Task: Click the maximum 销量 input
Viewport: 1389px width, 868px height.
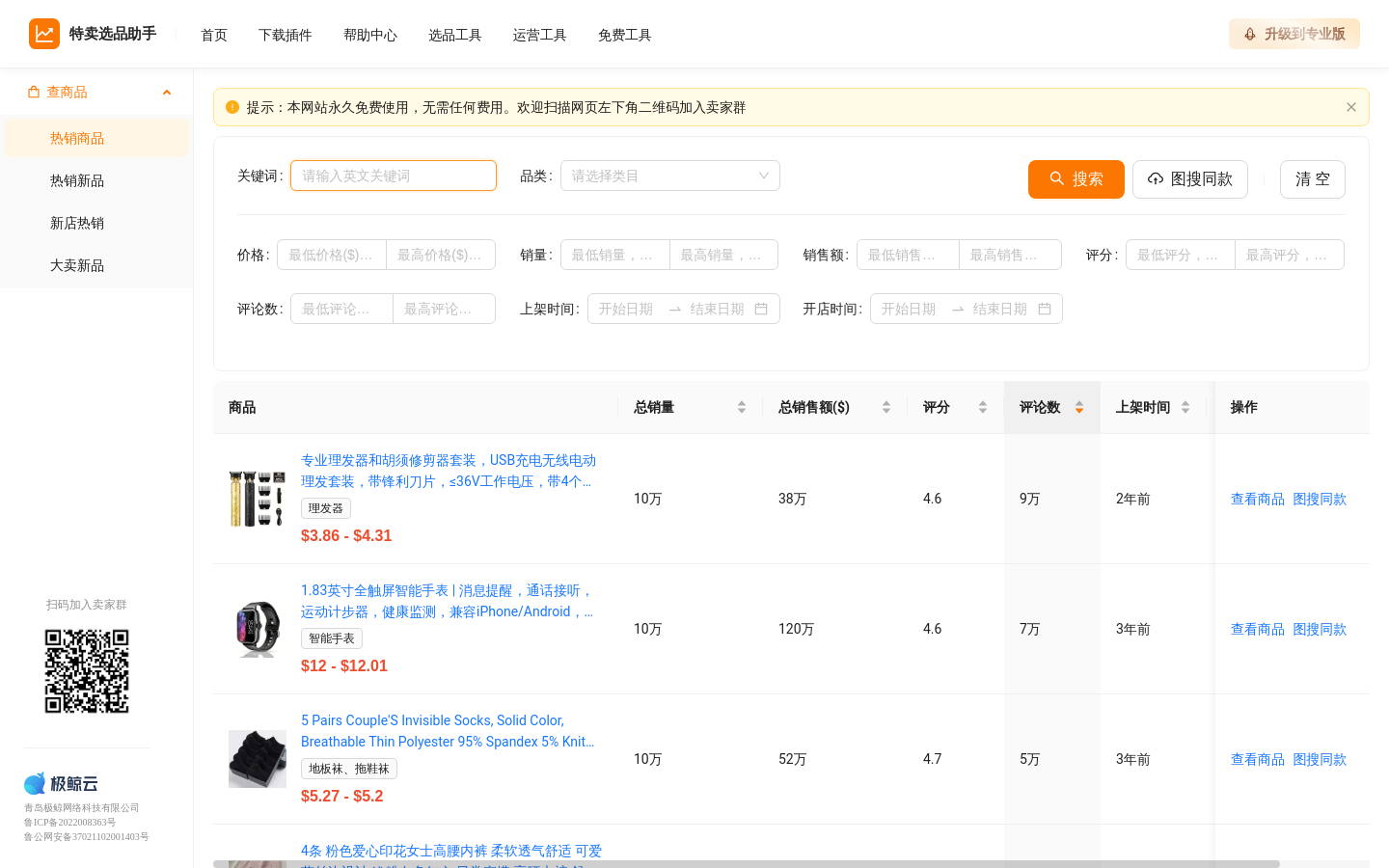Action: [724, 255]
